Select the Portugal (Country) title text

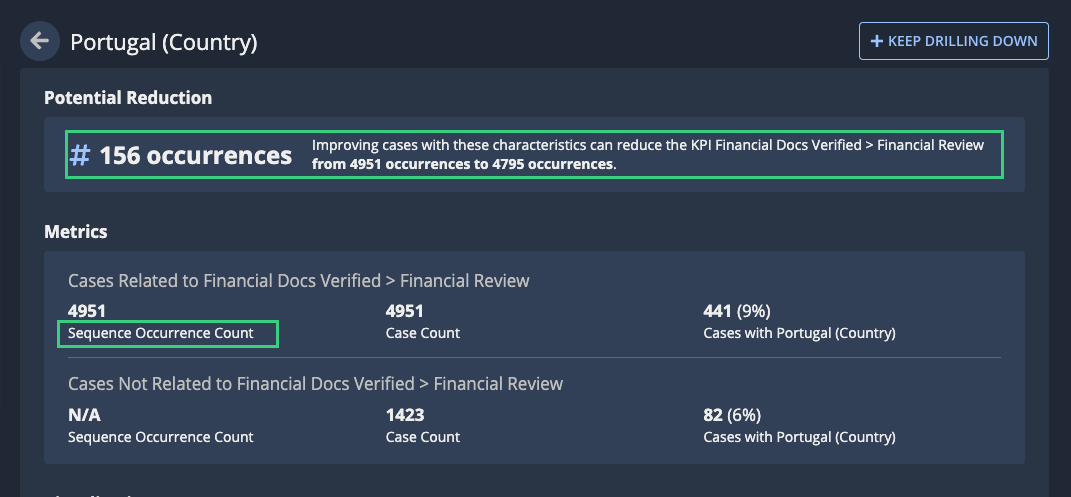pos(164,42)
